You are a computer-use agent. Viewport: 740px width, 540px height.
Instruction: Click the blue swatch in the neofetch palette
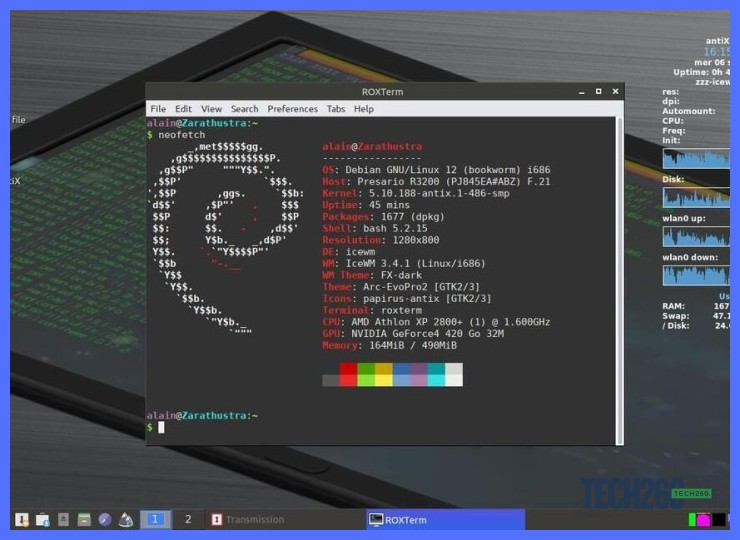[401, 374]
